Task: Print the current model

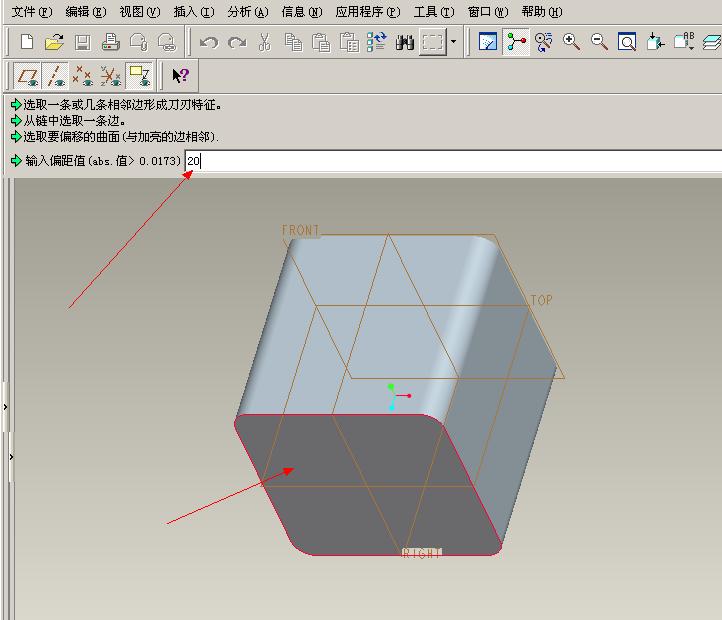Action: click(x=111, y=42)
